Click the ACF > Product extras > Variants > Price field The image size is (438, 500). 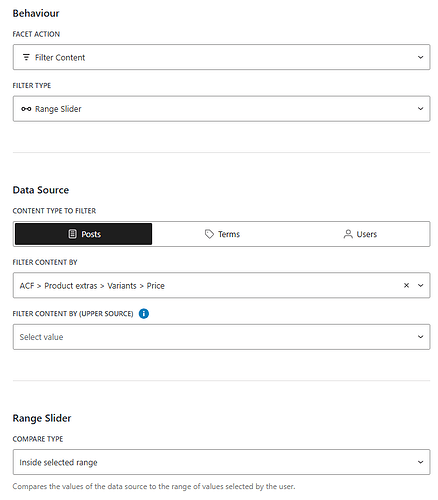pyautogui.click(x=221, y=285)
